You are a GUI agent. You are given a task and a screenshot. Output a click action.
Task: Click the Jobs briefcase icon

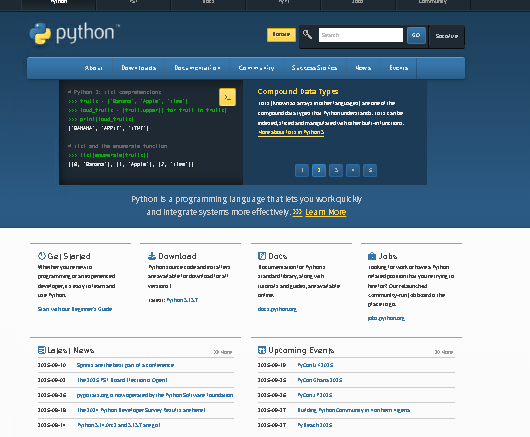tap(372, 256)
